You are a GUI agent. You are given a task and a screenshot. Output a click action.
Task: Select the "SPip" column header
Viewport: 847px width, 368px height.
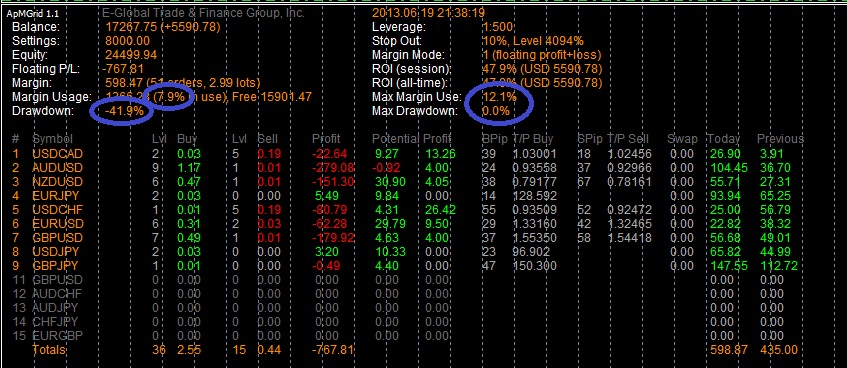pos(590,139)
